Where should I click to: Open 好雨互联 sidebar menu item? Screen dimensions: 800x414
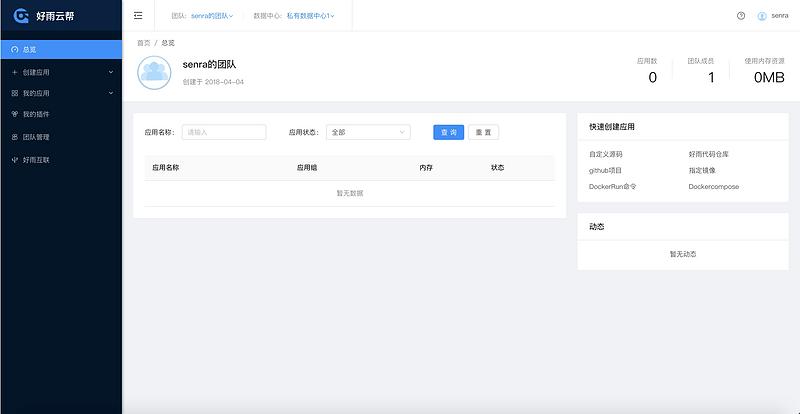[61, 160]
